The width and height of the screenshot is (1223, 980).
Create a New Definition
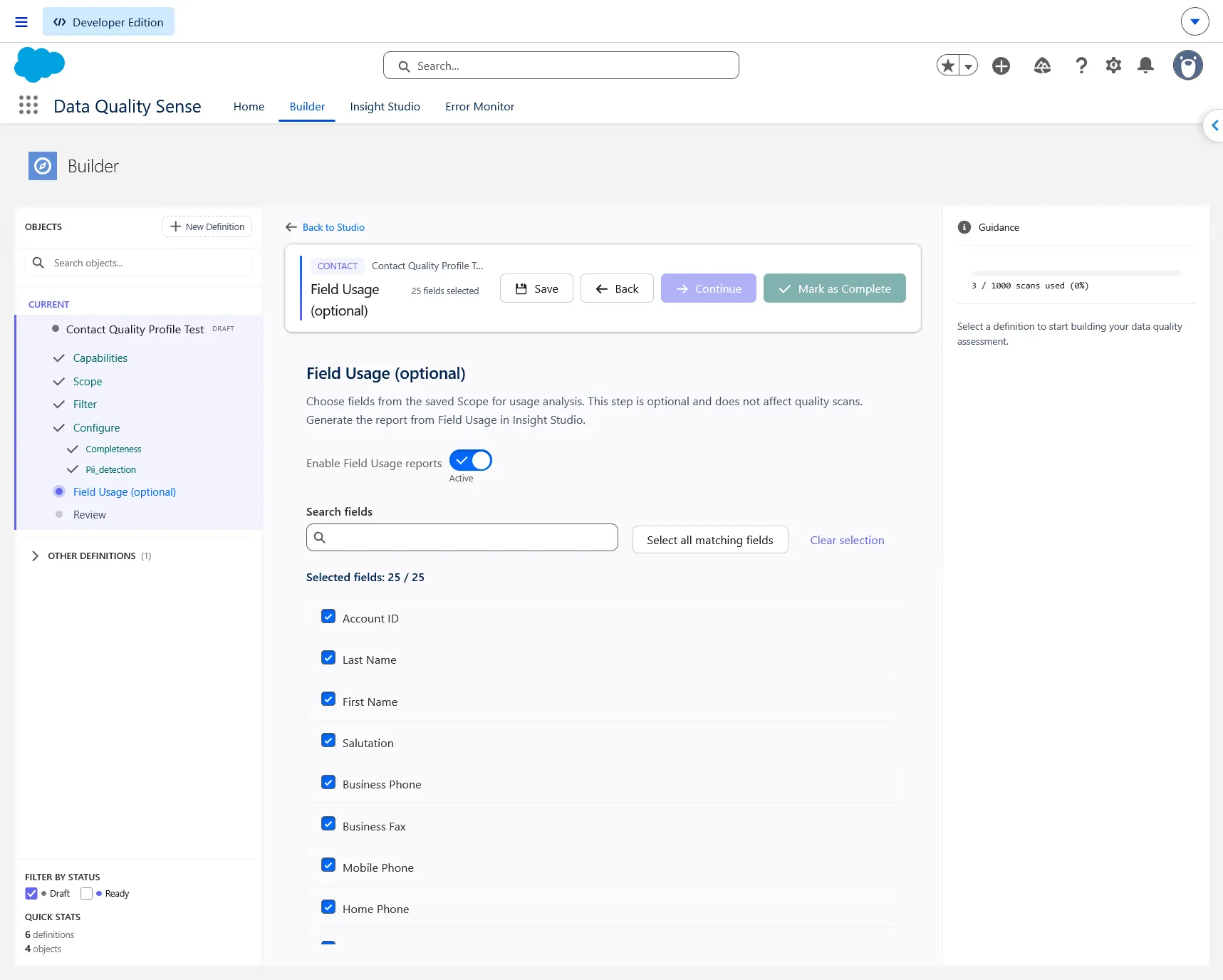207,226
